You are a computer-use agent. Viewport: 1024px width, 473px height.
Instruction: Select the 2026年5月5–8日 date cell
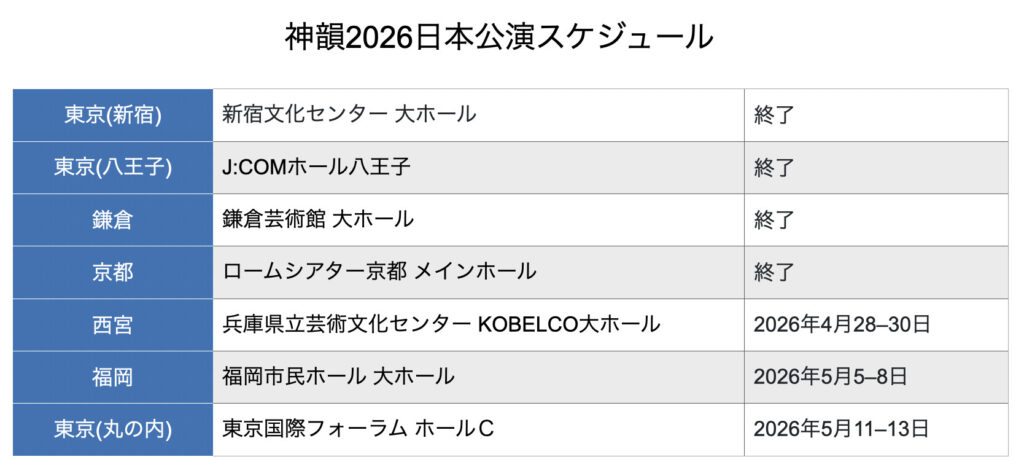point(830,377)
